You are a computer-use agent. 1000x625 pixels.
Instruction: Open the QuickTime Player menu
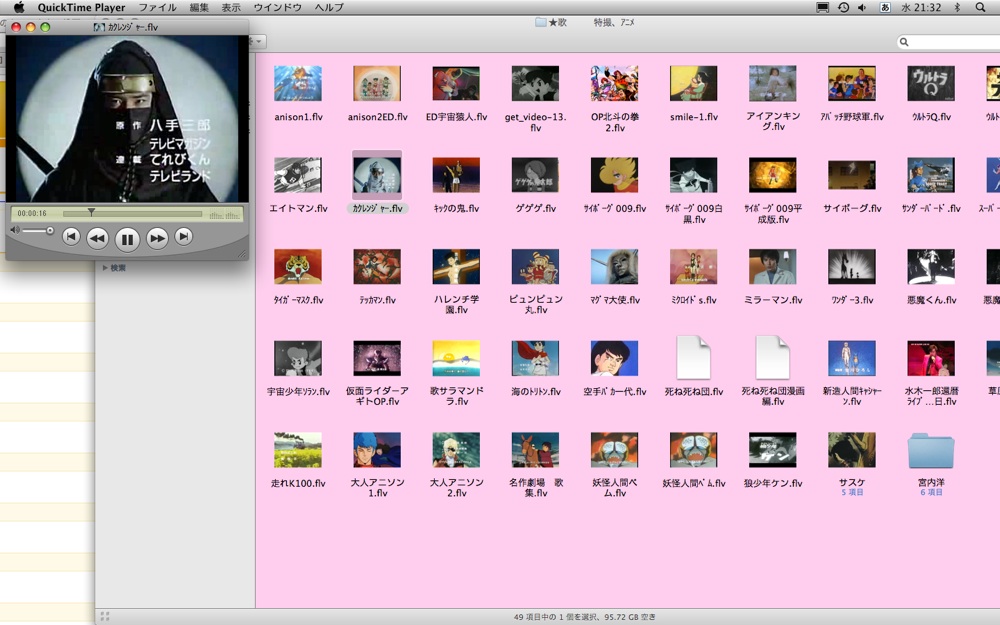point(81,7)
